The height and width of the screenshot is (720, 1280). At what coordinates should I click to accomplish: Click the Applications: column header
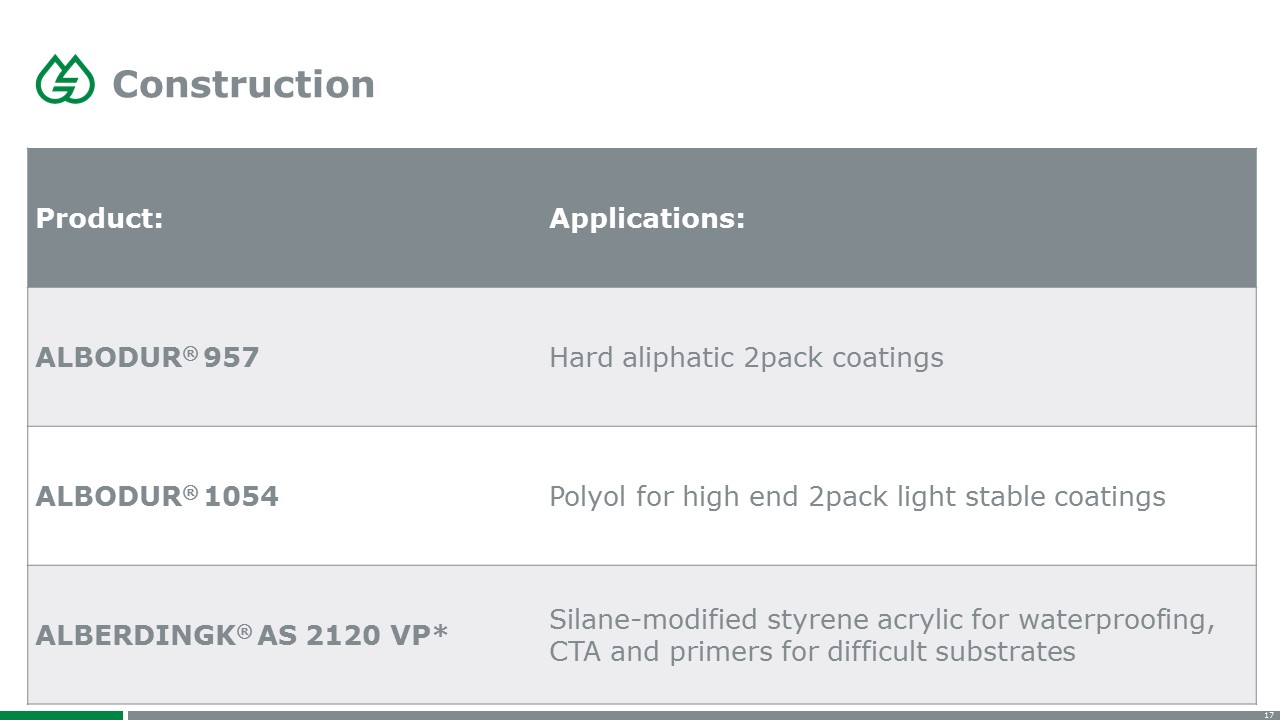click(x=647, y=218)
